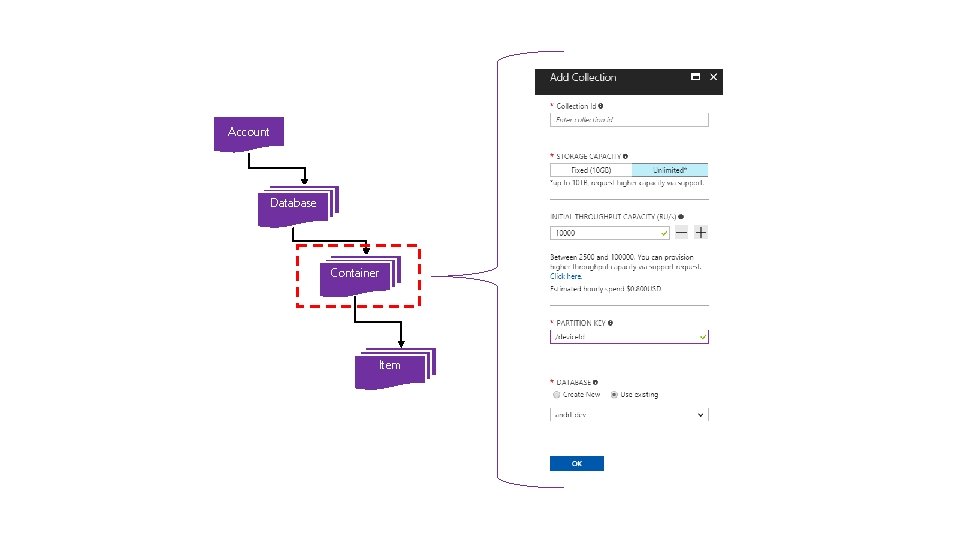
Task: Follow the 'Click here' support link
Action: point(566,276)
